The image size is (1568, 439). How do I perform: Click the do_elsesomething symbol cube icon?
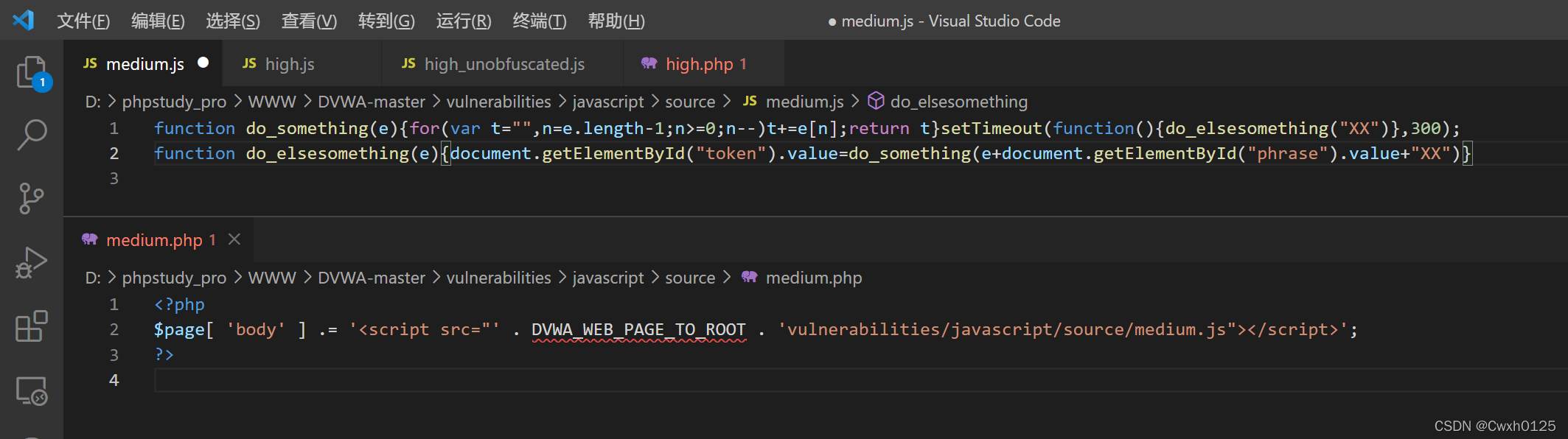point(876,101)
